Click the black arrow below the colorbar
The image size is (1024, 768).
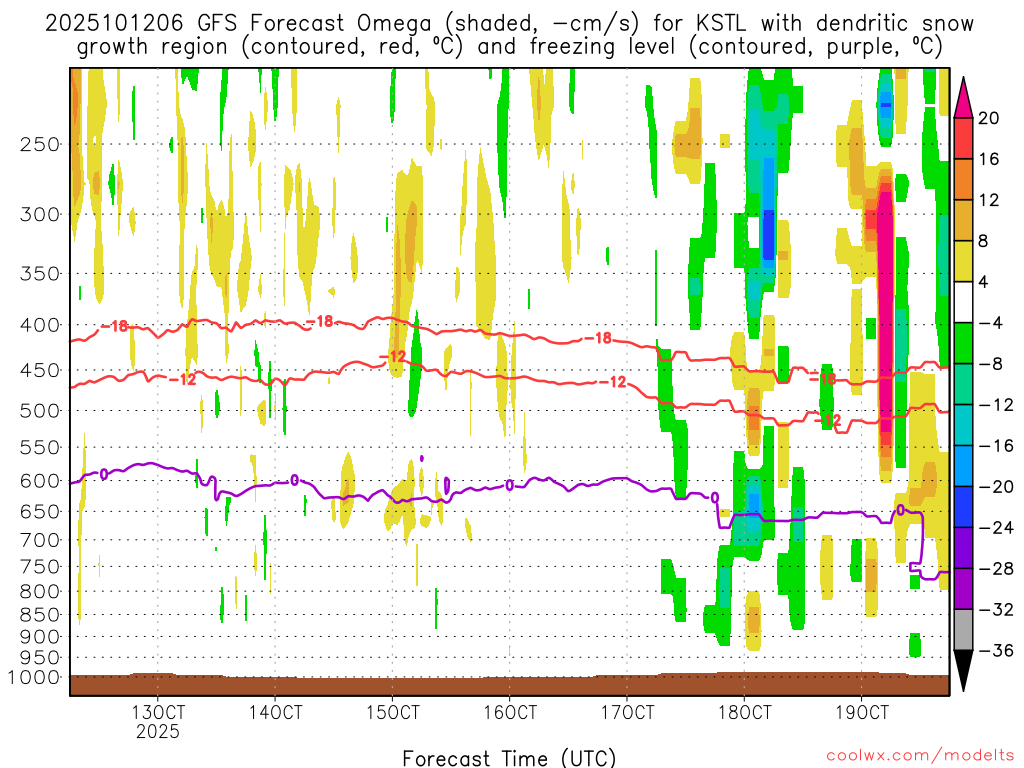click(x=964, y=670)
